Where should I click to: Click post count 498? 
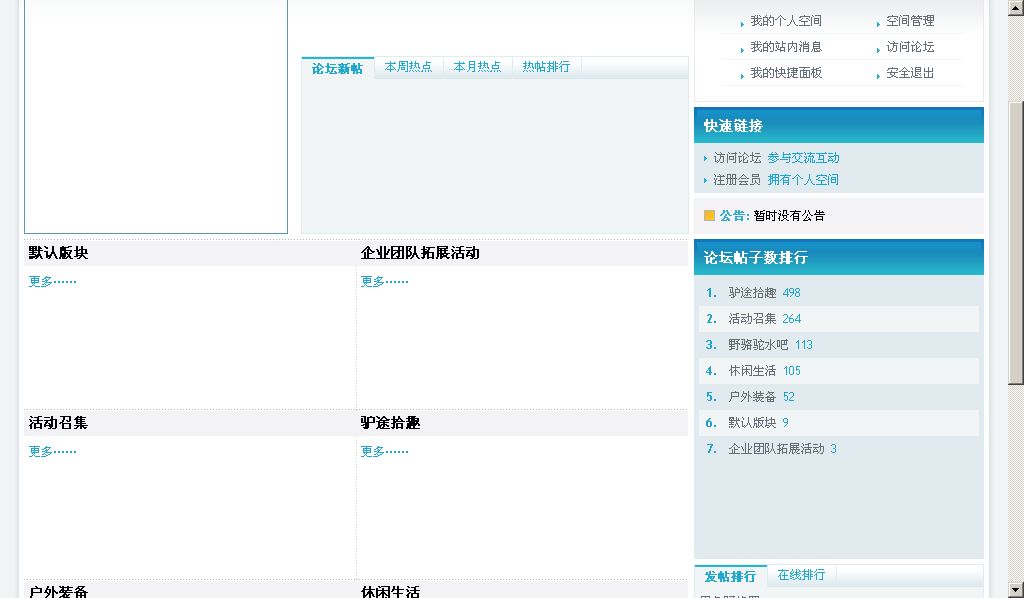pos(792,292)
